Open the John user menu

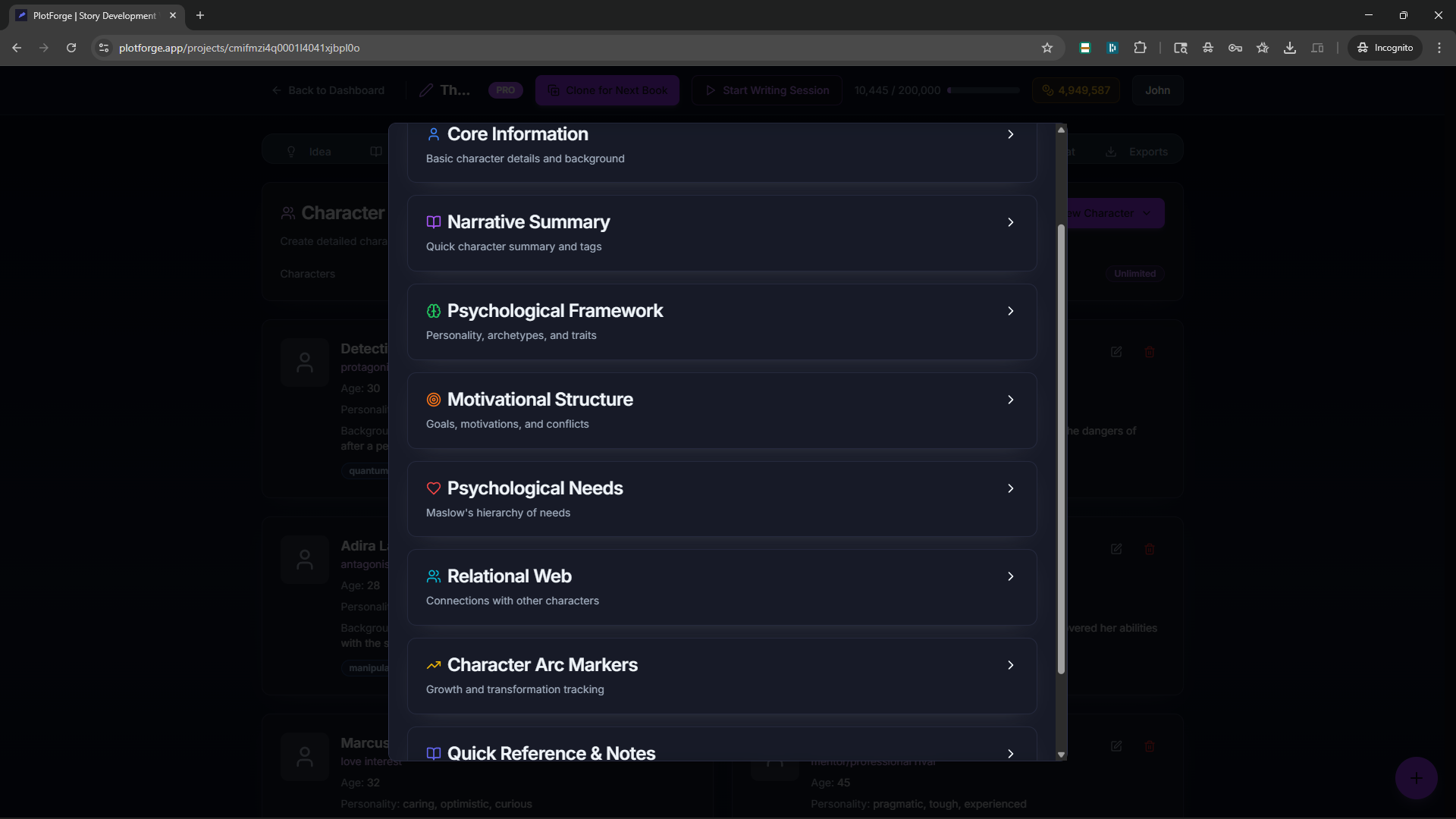click(1157, 90)
